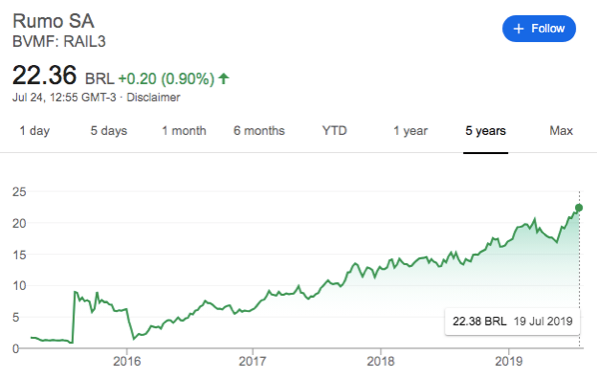Click the Follow button

click(539, 29)
